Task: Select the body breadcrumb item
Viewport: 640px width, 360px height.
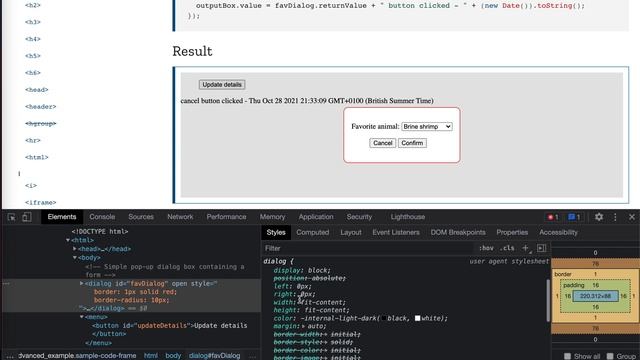Action: pyautogui.click(x=173, y=356)
